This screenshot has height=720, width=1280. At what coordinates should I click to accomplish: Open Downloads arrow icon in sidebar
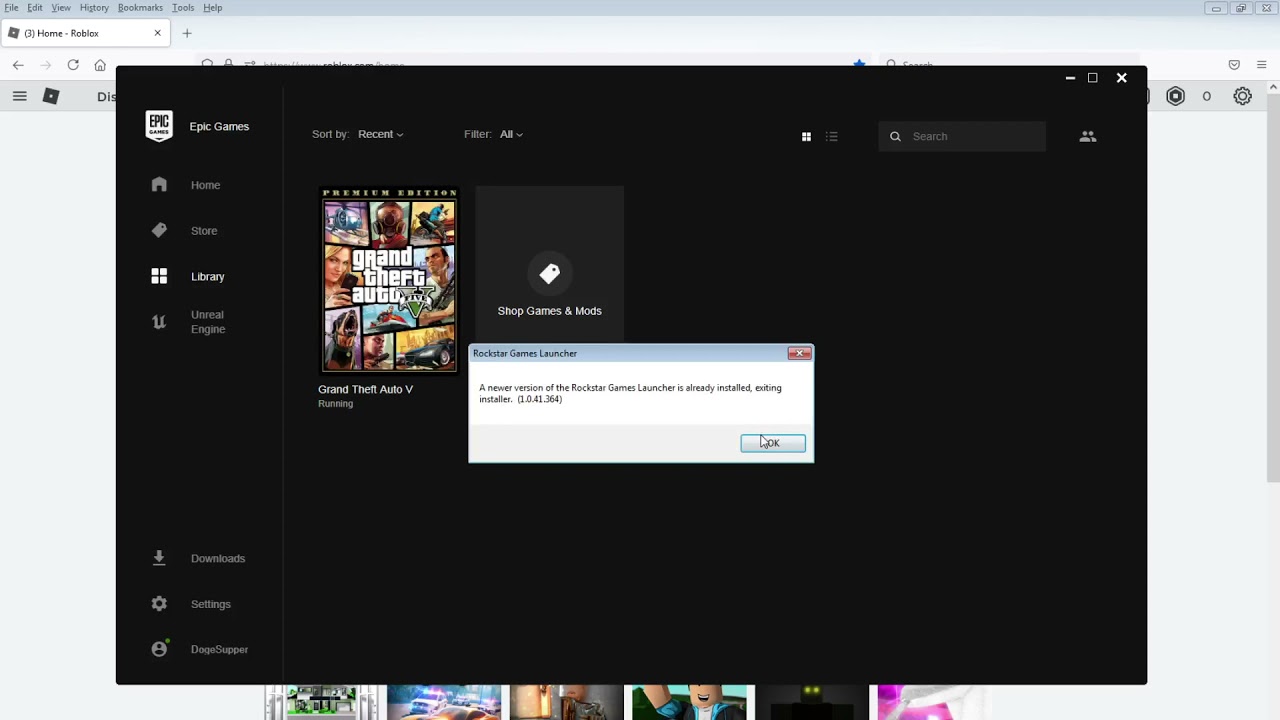(x=159, y=558)
